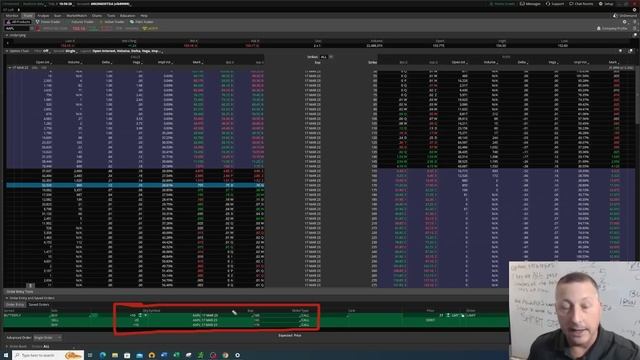Open the Forex Trader sub-tab
Image resolution: width=640 pixels, height=360 pixels.
pos(48,22)
